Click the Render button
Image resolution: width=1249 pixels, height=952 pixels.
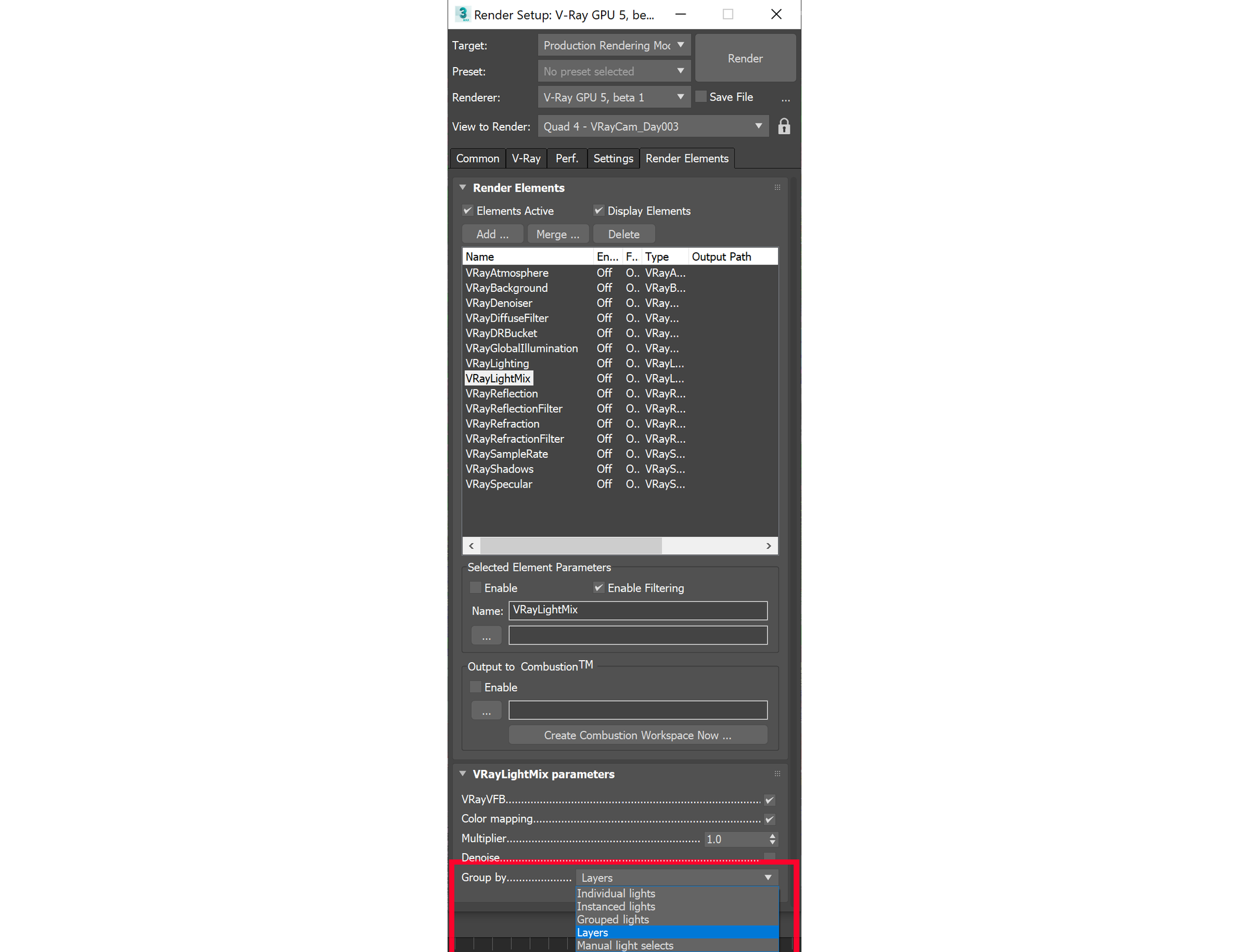745,58
